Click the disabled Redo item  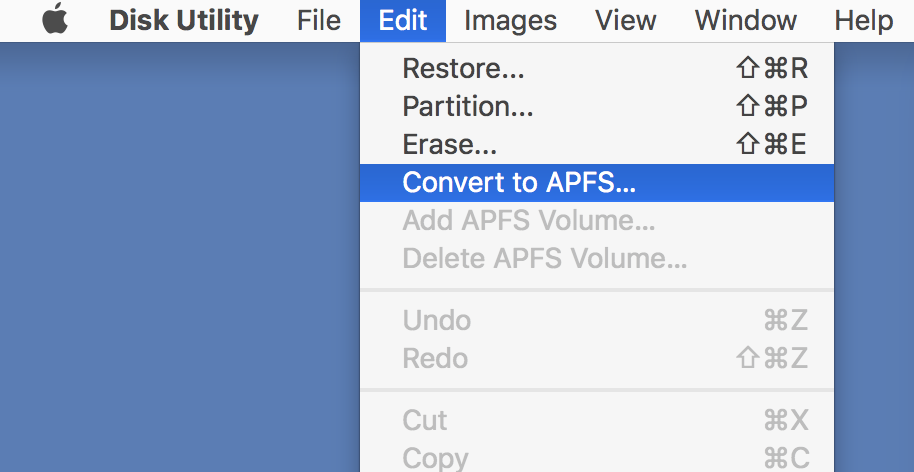click(x=597, y=358)
